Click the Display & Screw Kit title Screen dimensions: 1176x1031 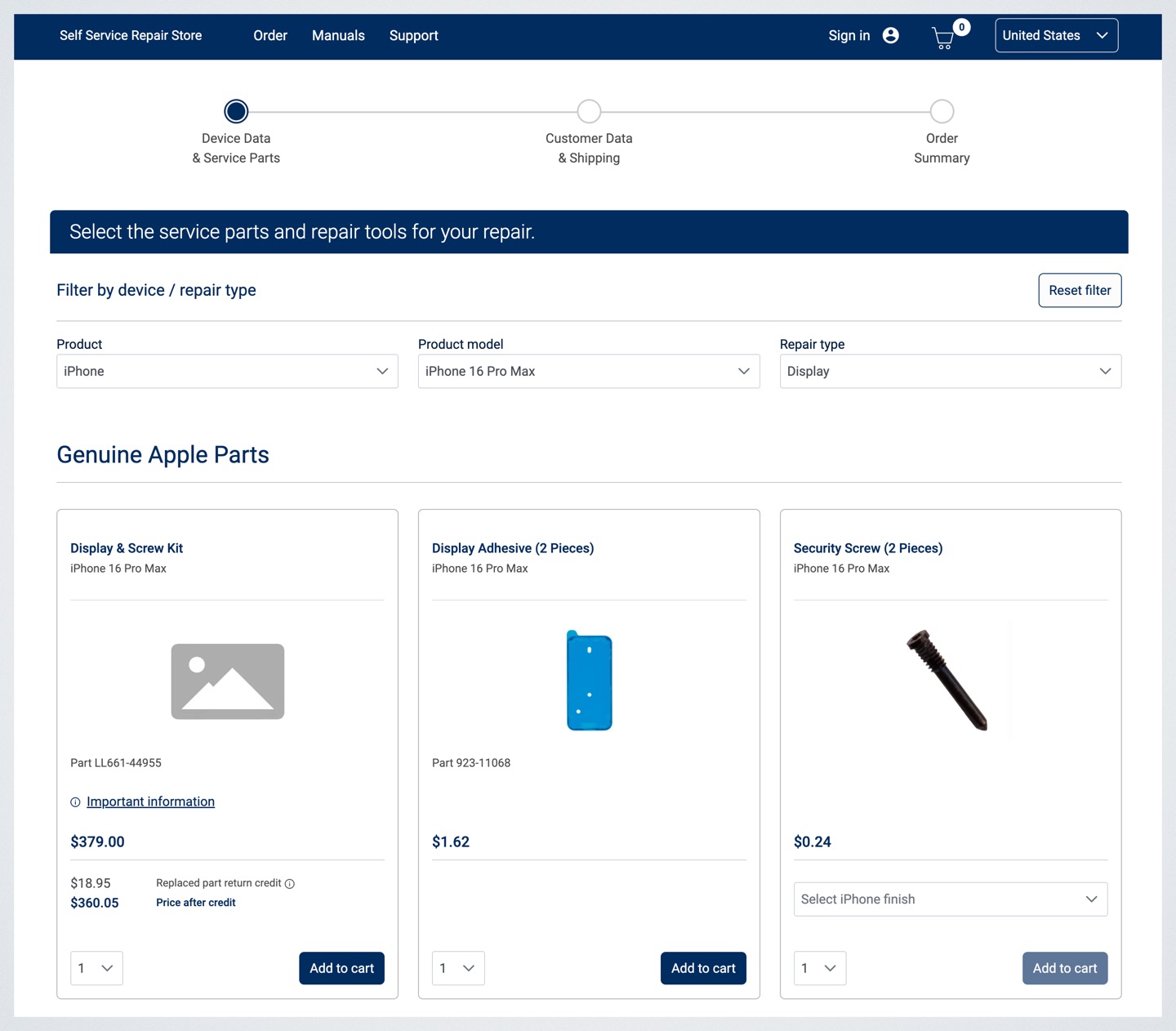point(127,548)
